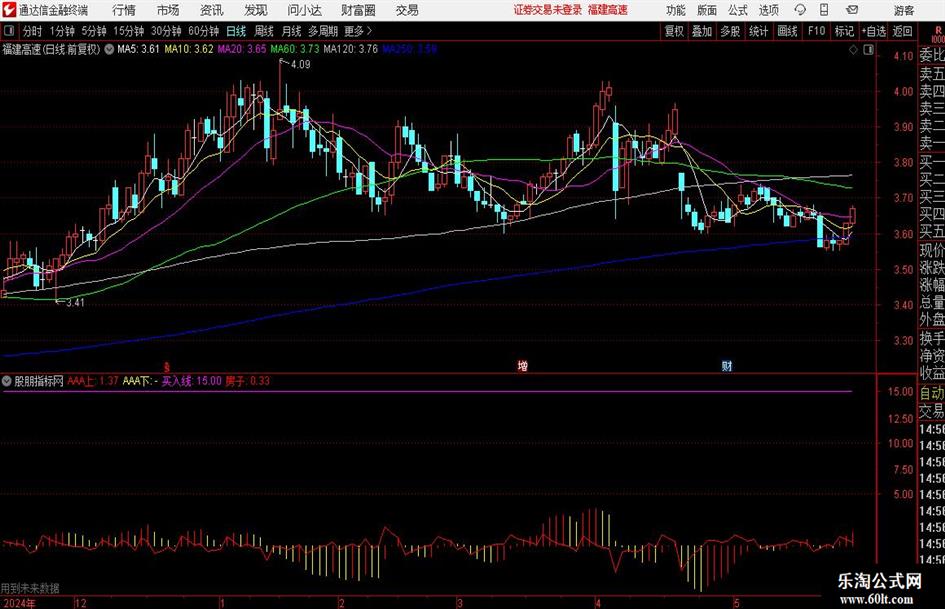Select the 15分钟 period
This screenshot has width=945, height=609.
(129, 31)
